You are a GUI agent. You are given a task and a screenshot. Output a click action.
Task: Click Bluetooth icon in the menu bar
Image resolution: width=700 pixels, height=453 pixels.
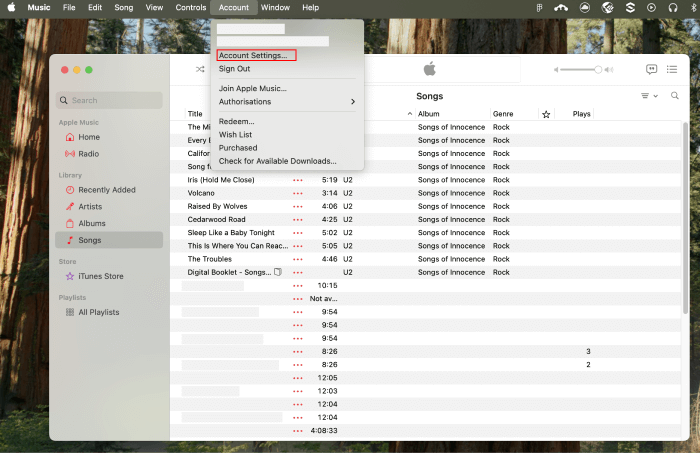[x=693, y=7]
